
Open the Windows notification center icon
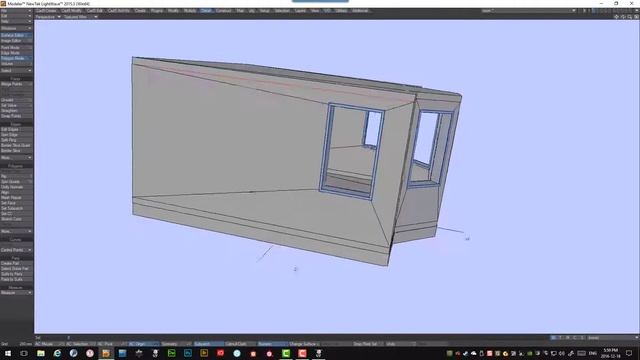(x=629, y=353)
